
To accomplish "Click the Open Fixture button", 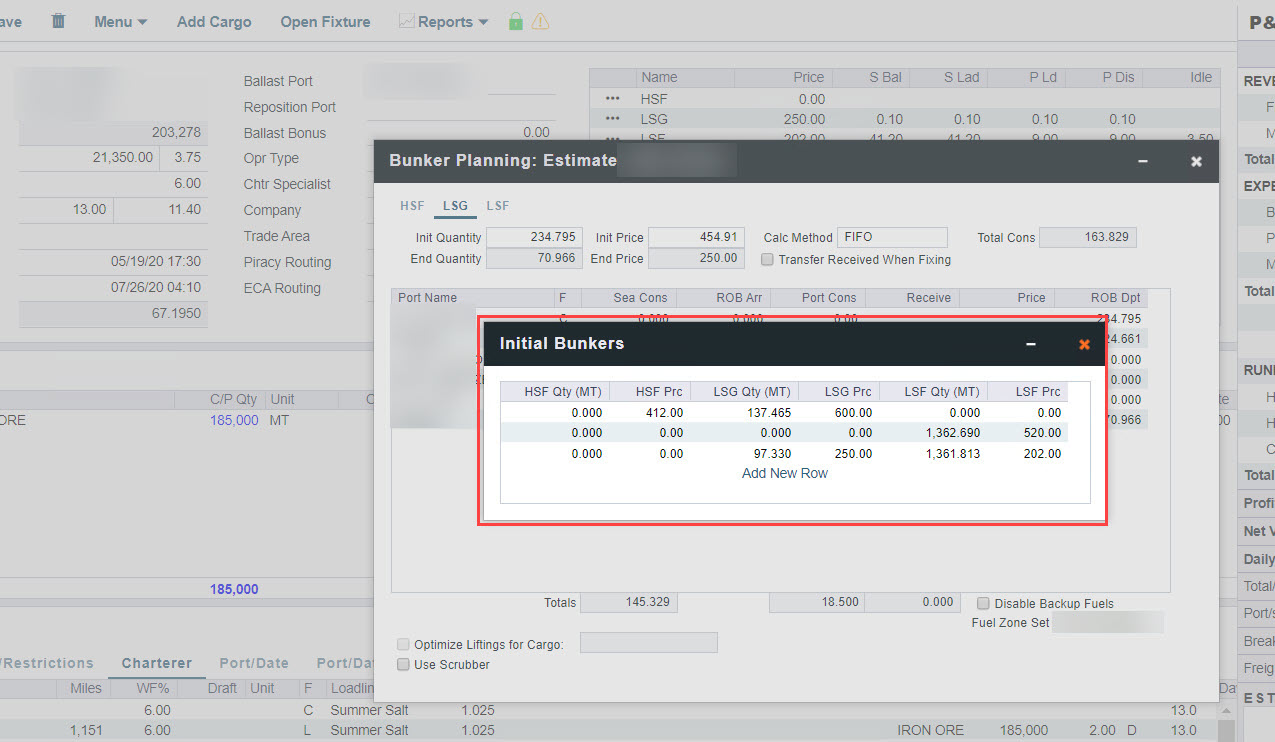I will pos(325,21).
